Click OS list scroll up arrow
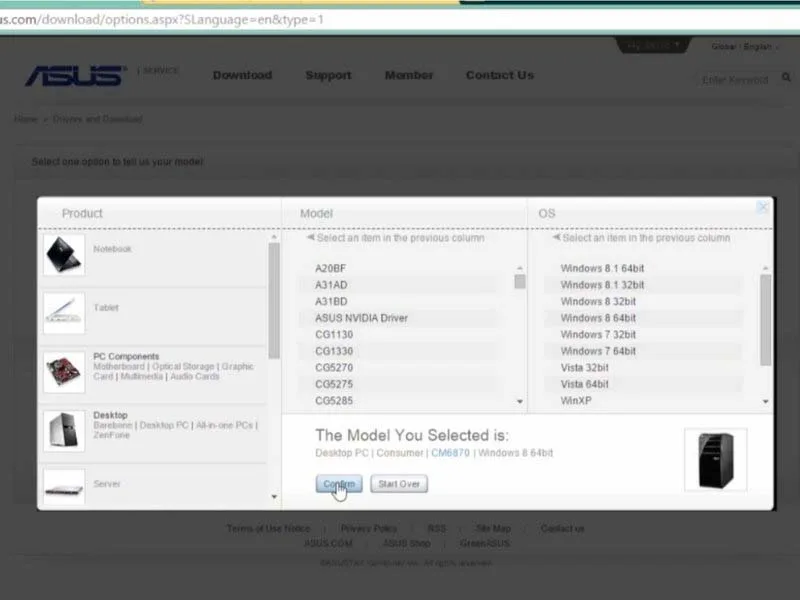This screenshot has height=600, width=800. click(x=765, y=268)
